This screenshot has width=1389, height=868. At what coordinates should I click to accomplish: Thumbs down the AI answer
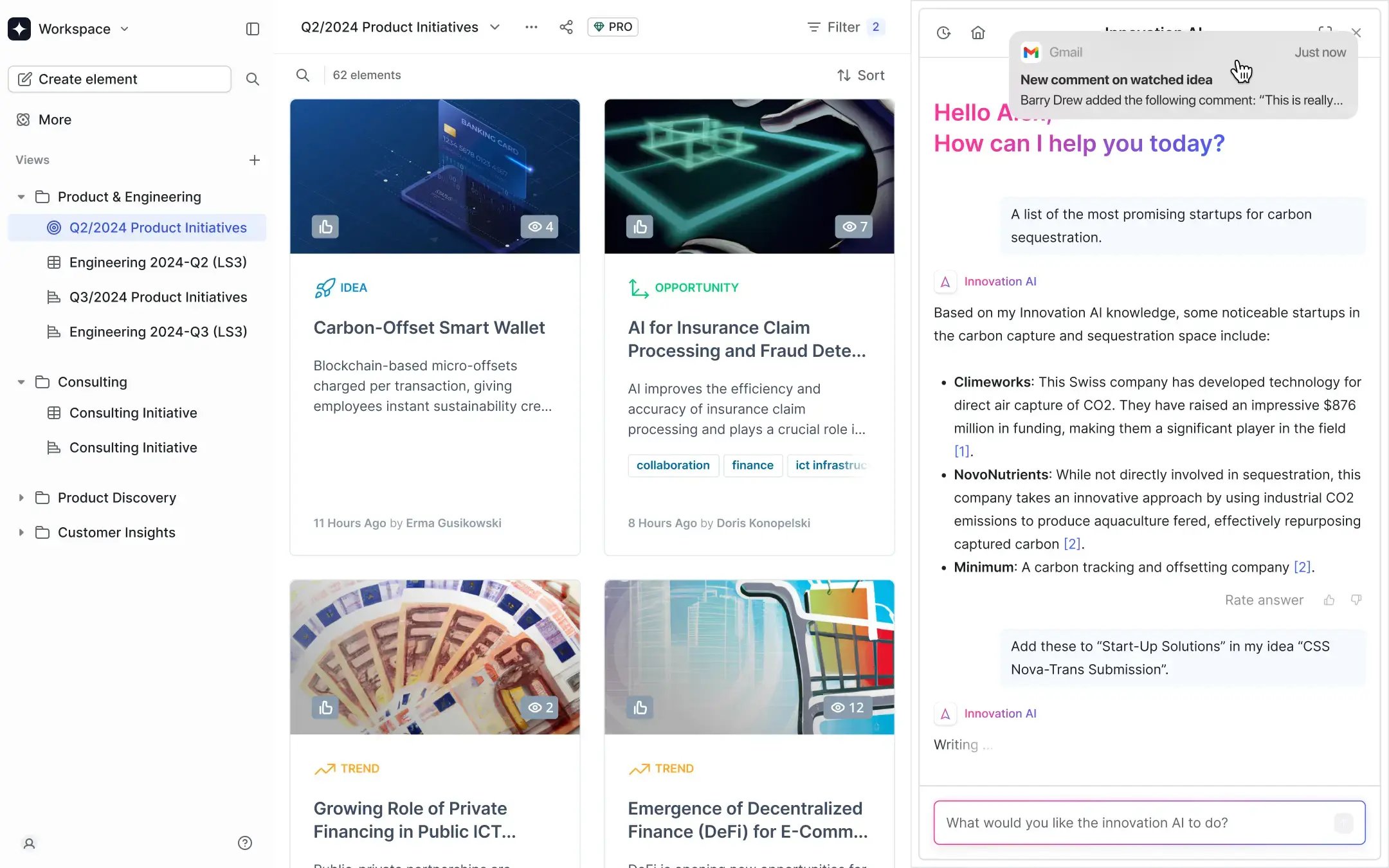(1356, 600)
